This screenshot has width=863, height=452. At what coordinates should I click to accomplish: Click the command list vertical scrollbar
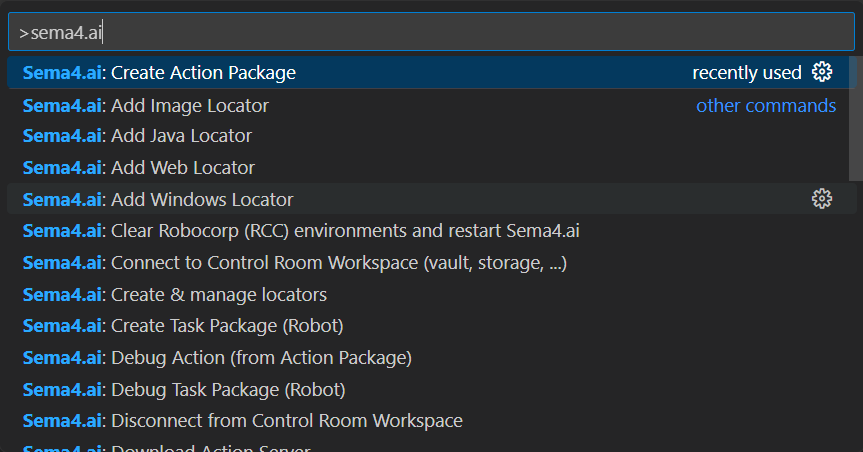(856, 118)
